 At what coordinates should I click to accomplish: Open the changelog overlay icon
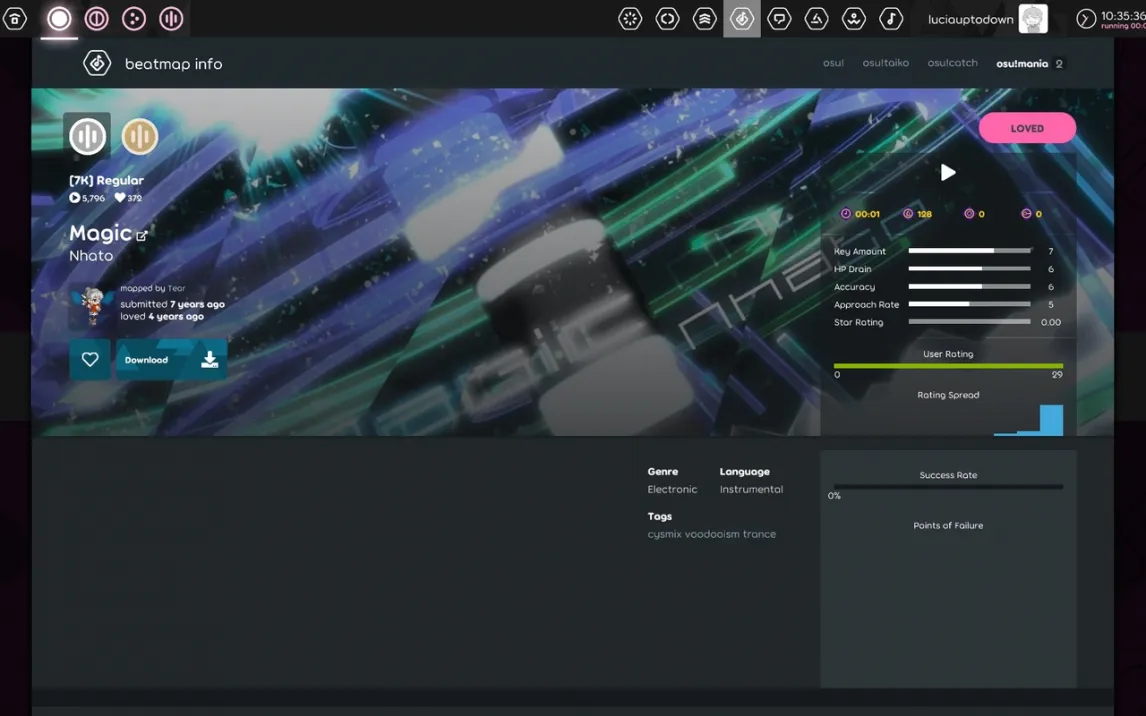coord(667,18)
